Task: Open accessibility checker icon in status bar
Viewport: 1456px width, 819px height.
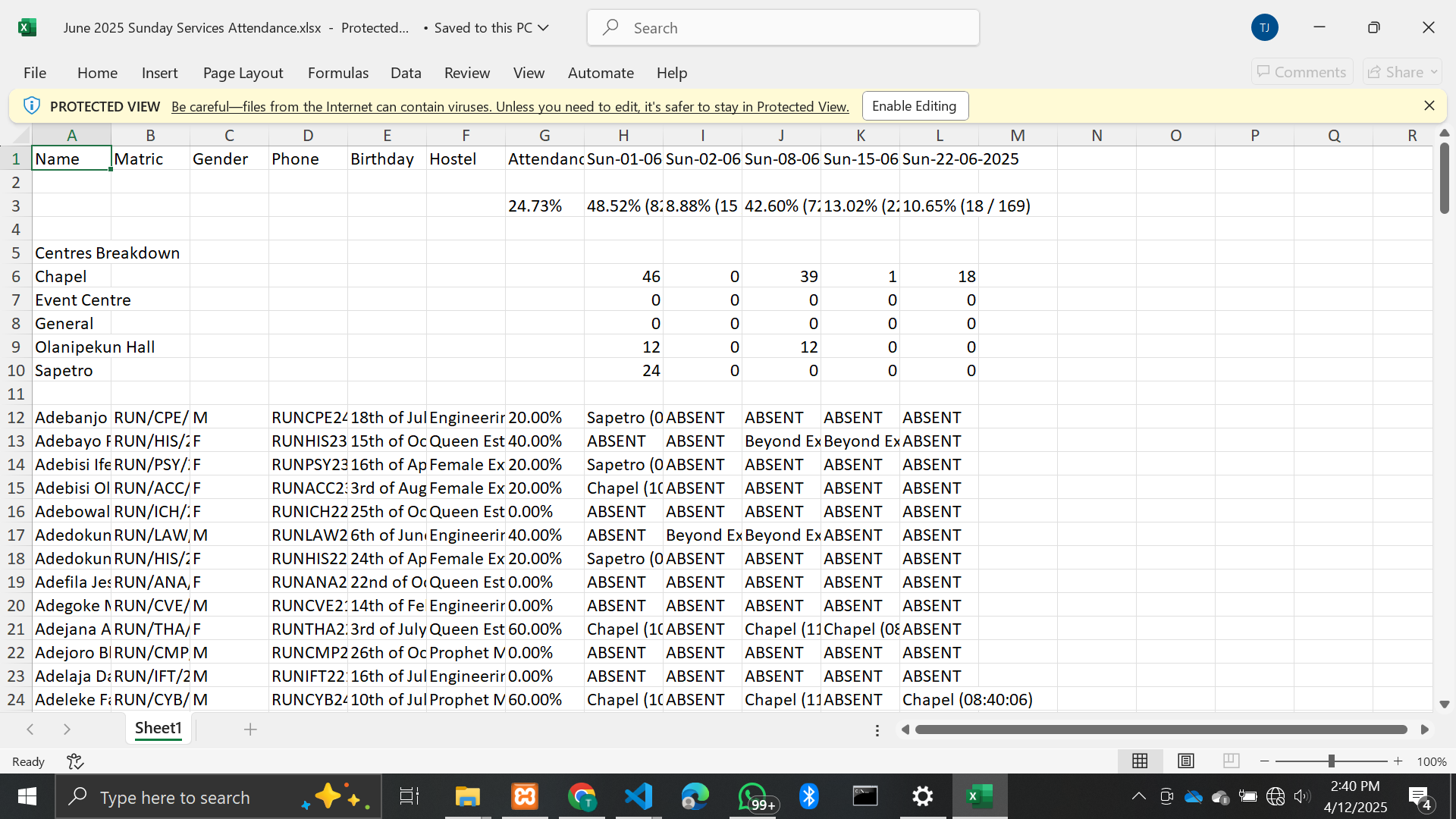Action: tap(75, 761)
